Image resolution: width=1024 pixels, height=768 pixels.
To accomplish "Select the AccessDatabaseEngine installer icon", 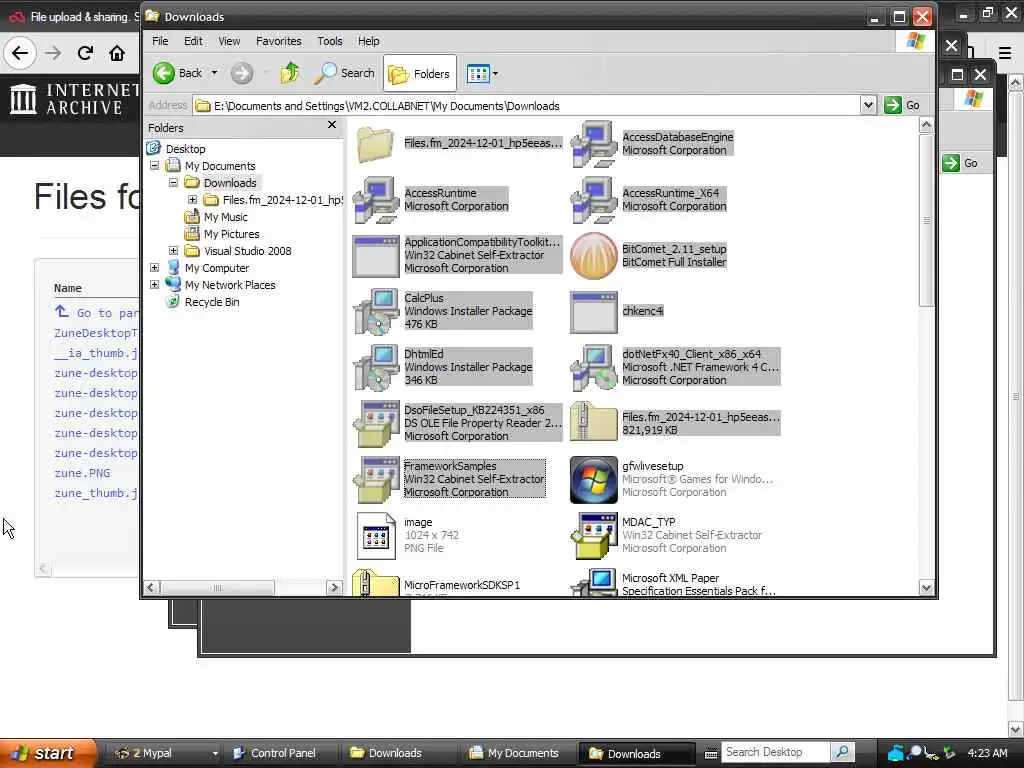I will coord(594,144).
